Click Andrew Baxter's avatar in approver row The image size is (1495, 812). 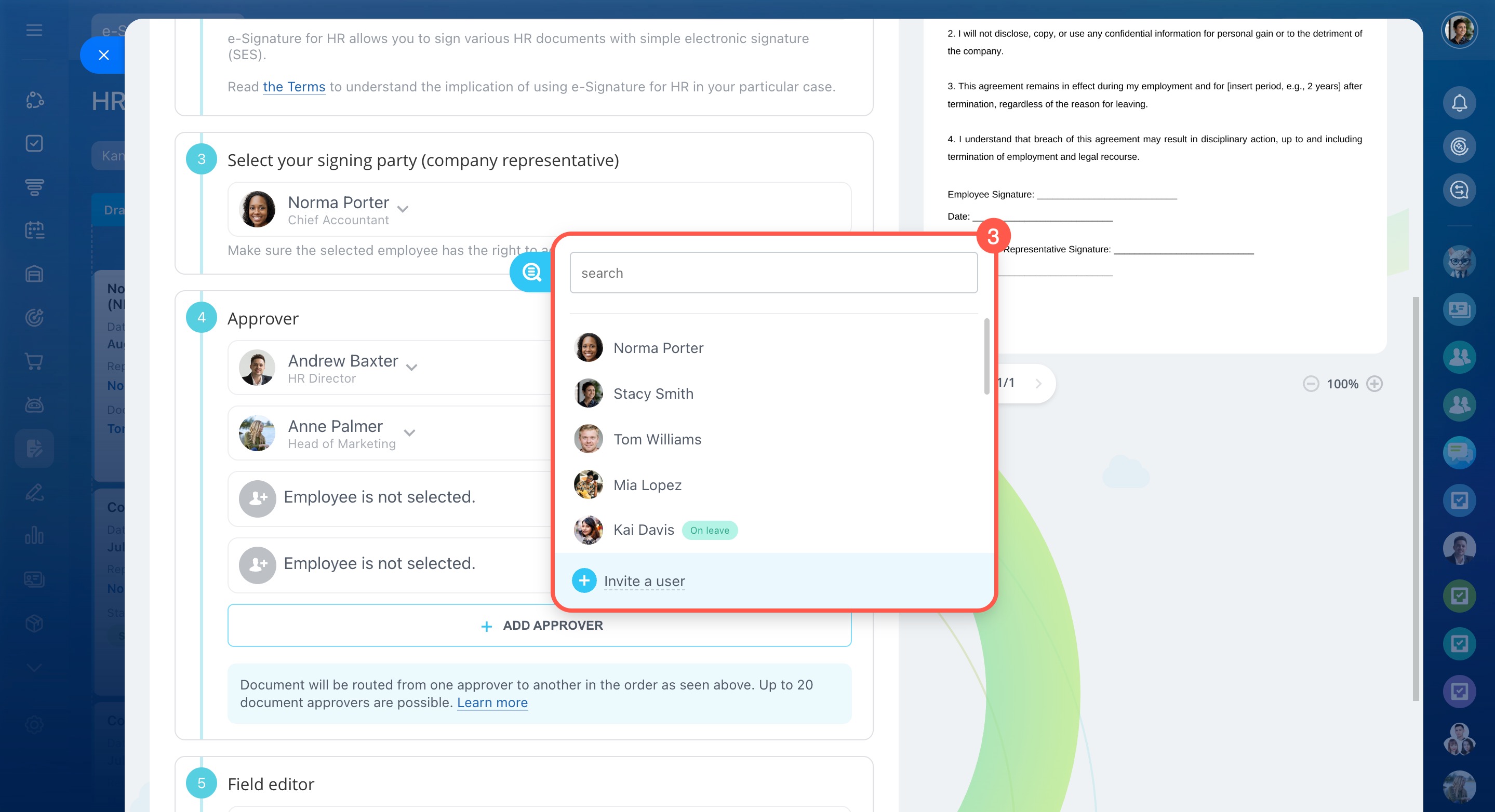click(257, 367)
